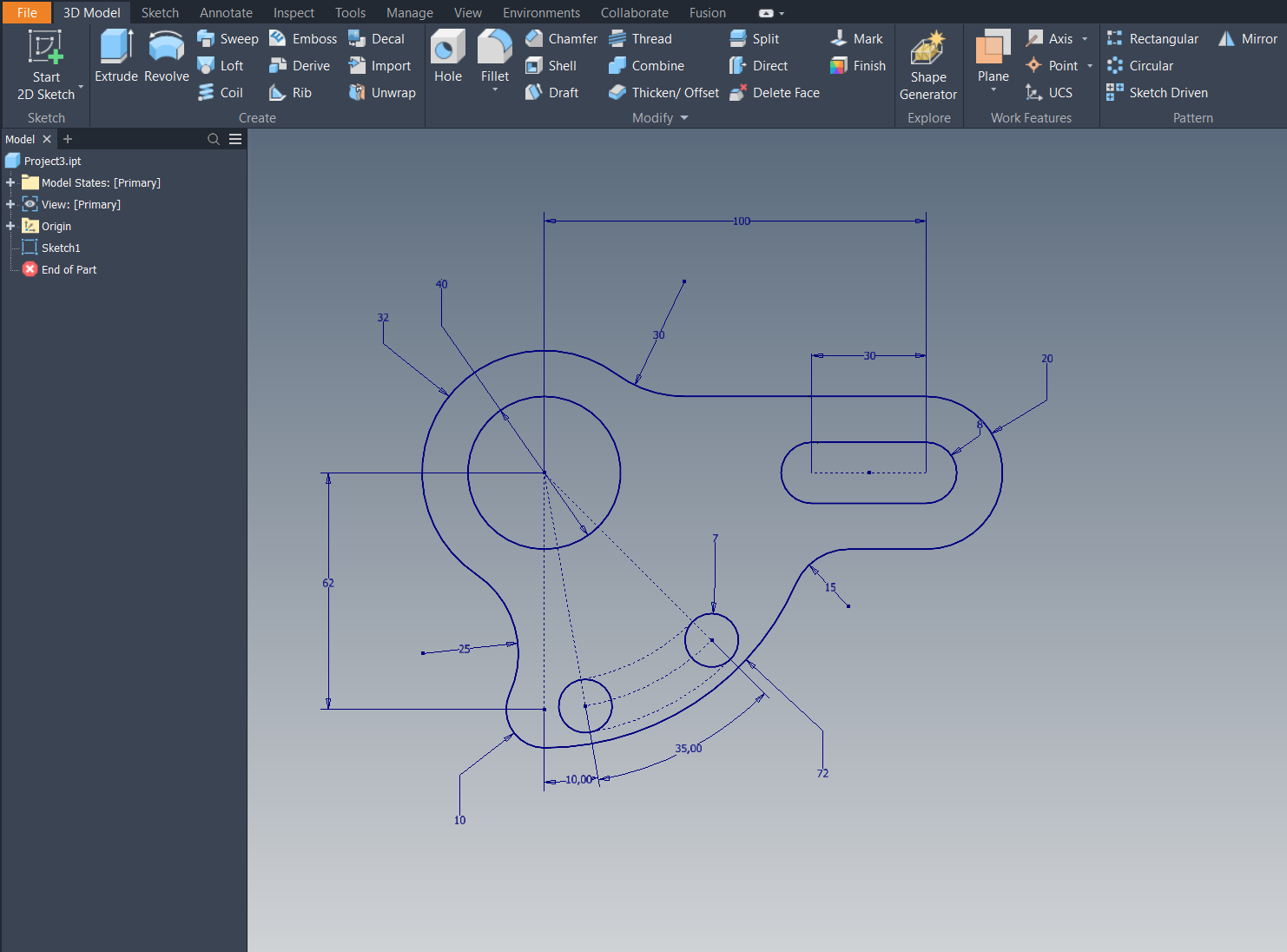This screenshot has width=1287, height=952.
Task: Select the Combine tool
Action: (x=646, y=66)
